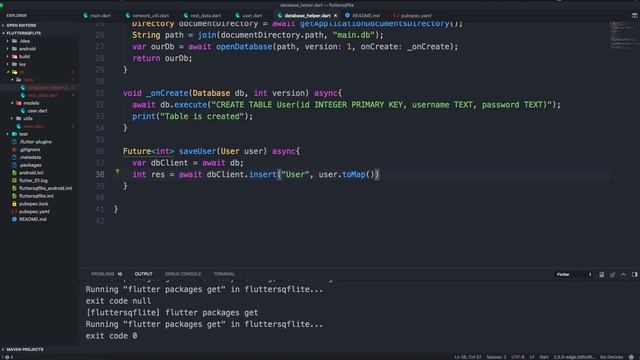The image size is (640, 360).
Task: Expand the MAVEN PROJECTS section
Action: click(x=24, y=349)
